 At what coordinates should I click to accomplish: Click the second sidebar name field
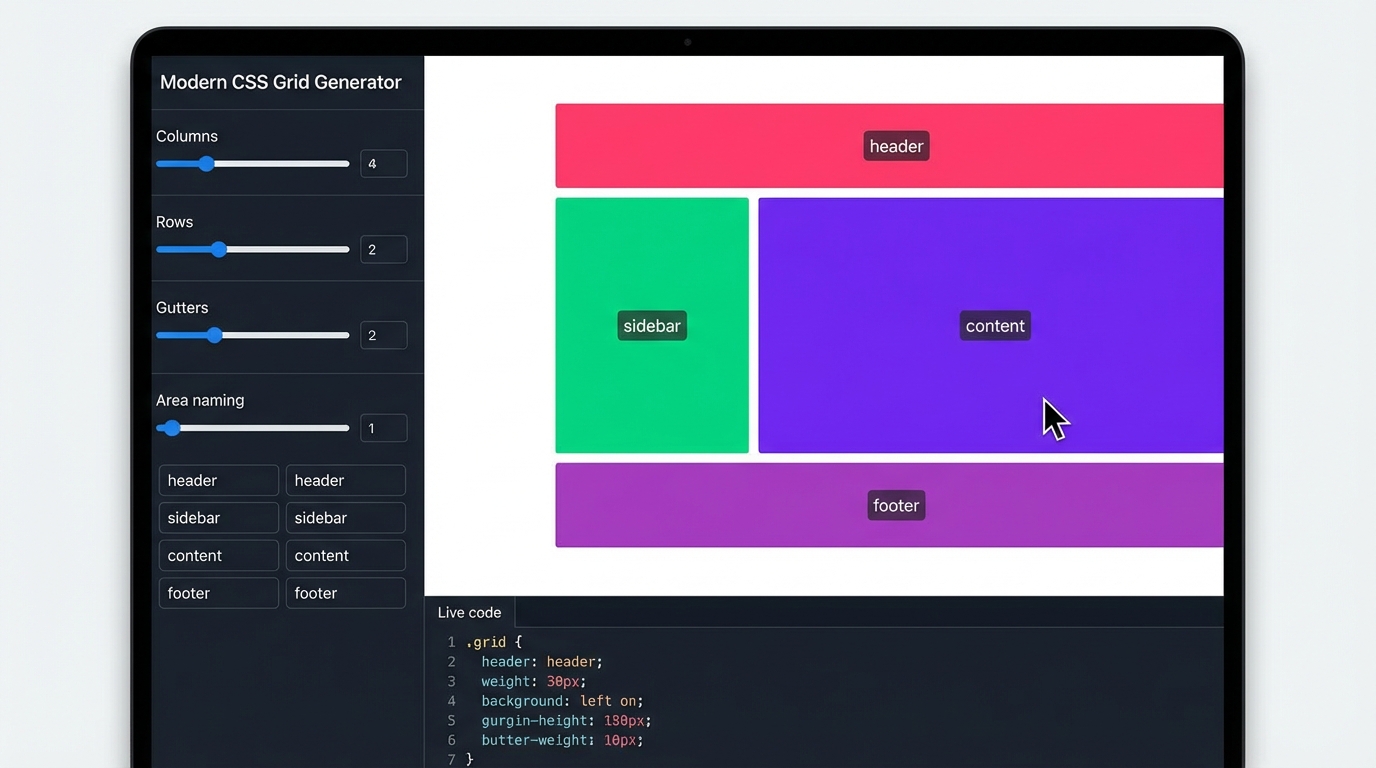(x=345, y=517)
